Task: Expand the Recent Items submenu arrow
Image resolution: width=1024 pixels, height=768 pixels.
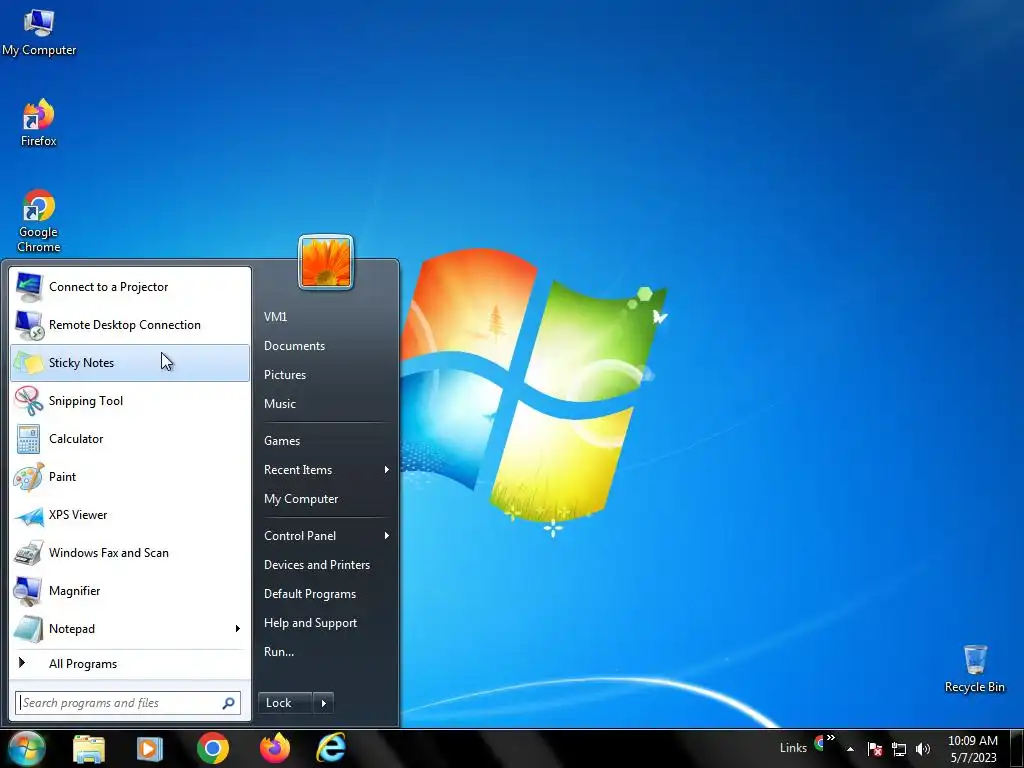Action: [x=387, y=470]
